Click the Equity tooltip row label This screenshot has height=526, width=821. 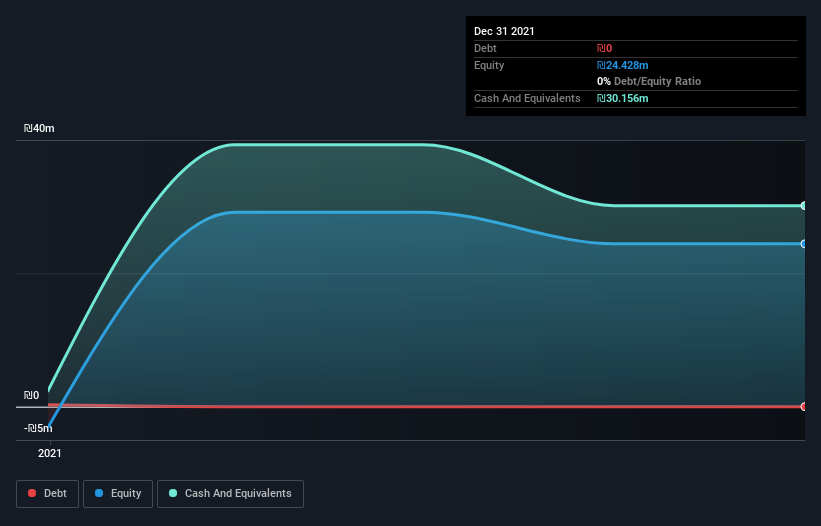489,65
